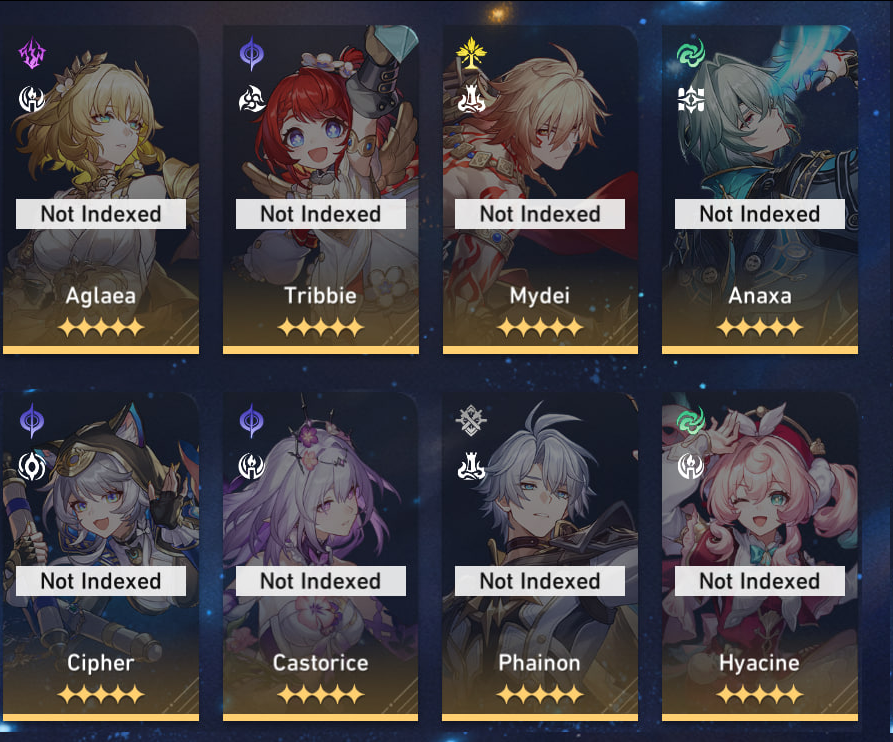Select the Not Indexed label on Aglaea
893x742 pixels.
(101, 214)
